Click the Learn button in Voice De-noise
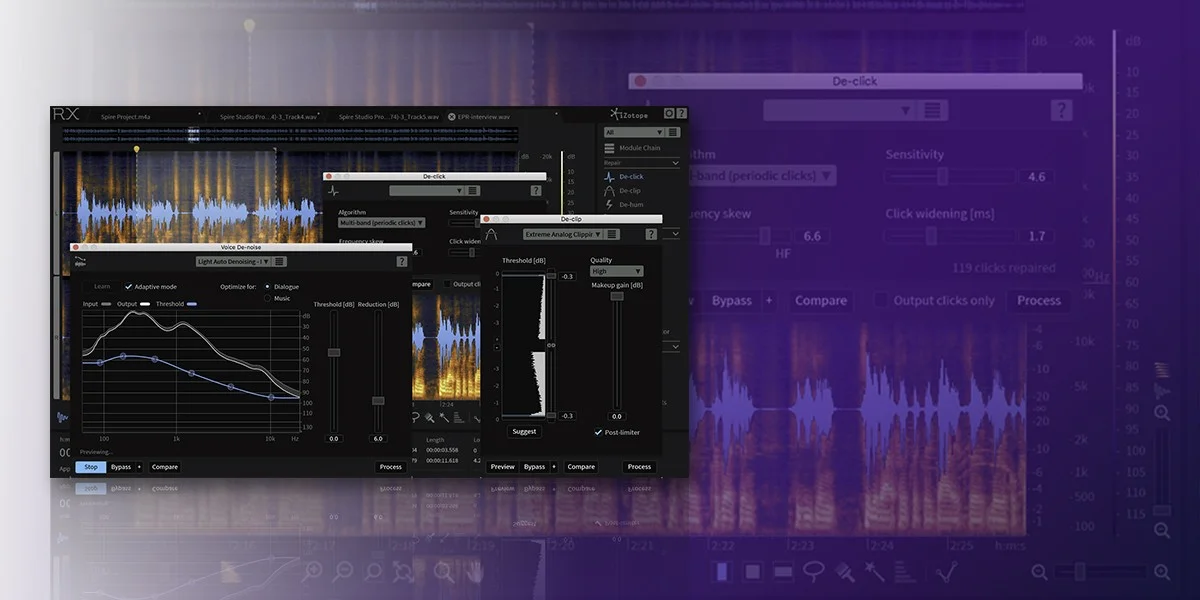The height and width of the screenshot is (600, 1200). 102,287
